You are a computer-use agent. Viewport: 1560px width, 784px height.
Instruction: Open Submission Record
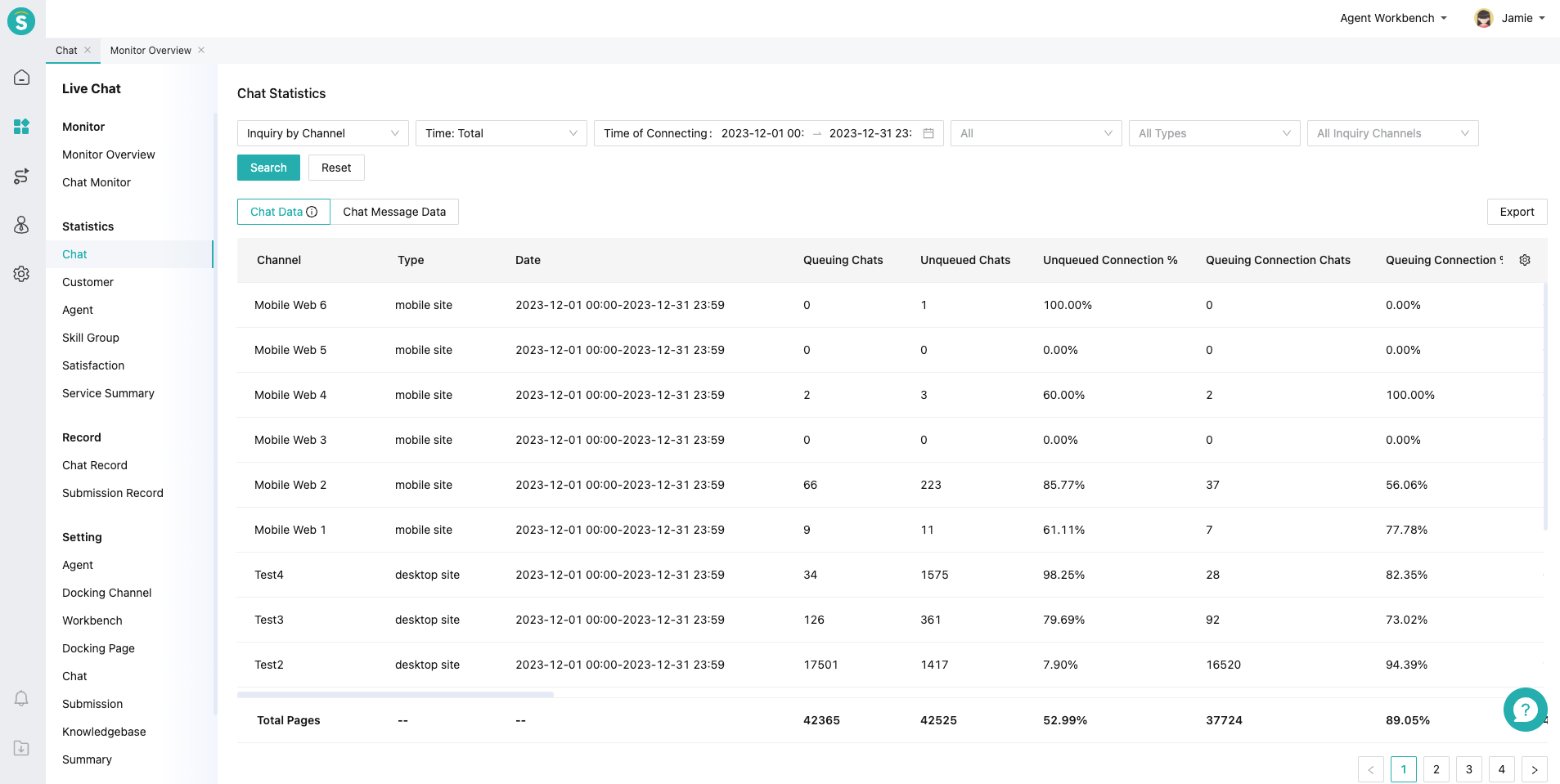(113, 493)
